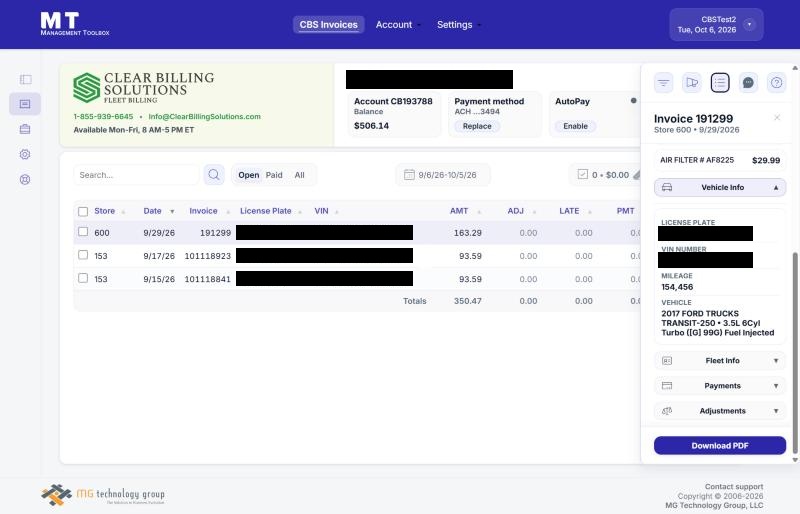Image resolution: width=800 pixels, height=514 pixels.
Task: Open the Account menu dropdown
Action: [x=398, y=25]
